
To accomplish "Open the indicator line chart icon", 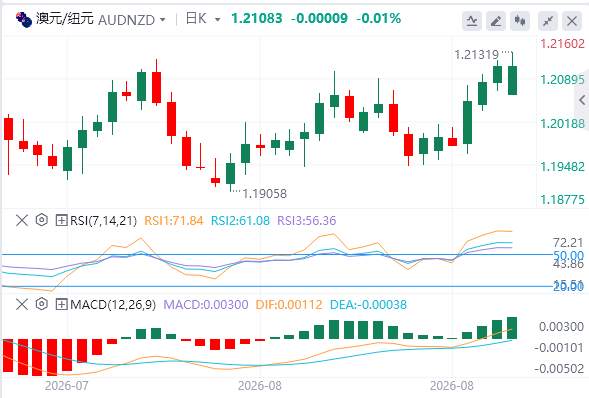I will click(x=472, y=21).
